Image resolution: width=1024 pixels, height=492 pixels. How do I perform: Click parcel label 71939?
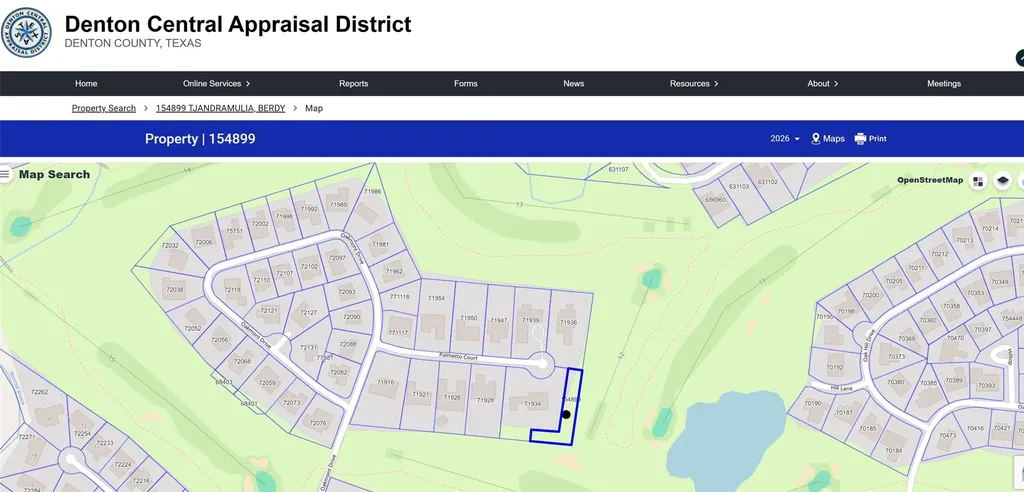530,320
